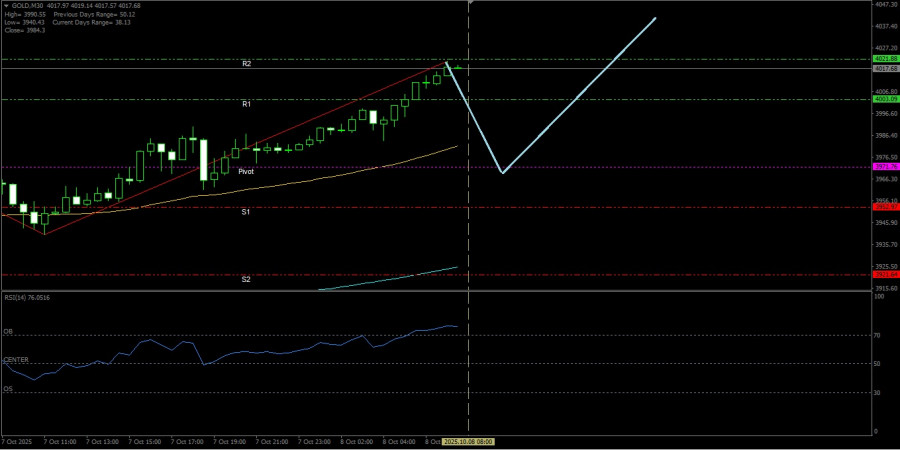This screenshot has height=450, width=900.
Task: Click the CENTER level label in RSI
Action: (x=16, y=360)
